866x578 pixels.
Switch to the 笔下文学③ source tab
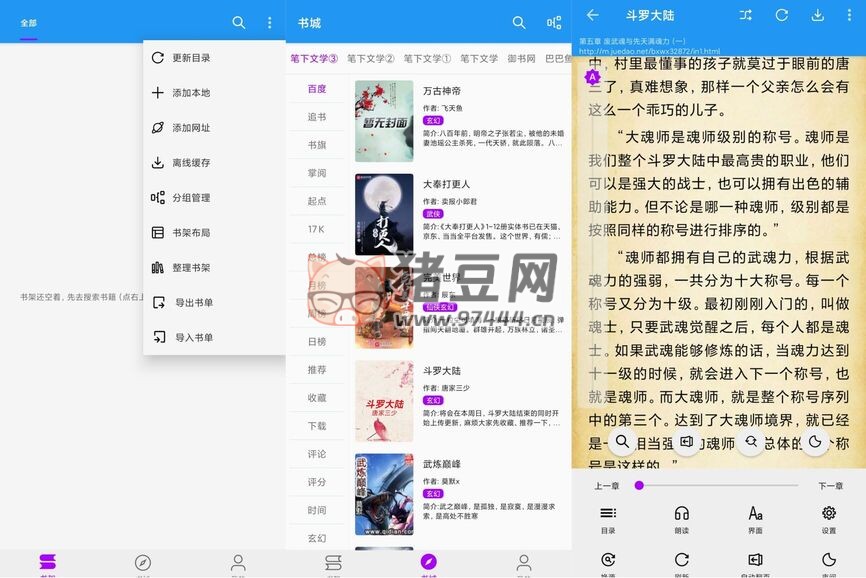pyautogui.click(x=314, y=59)
